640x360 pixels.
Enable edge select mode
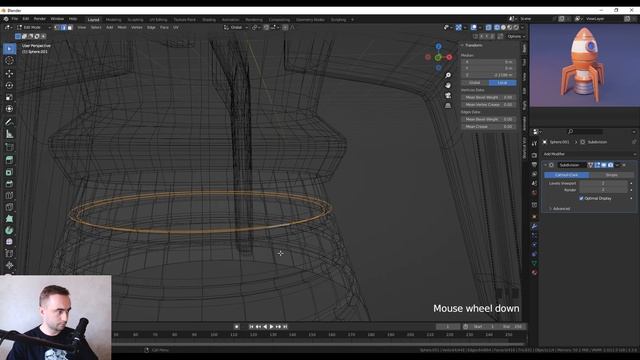pyautogui.click(x=63, y=27)
